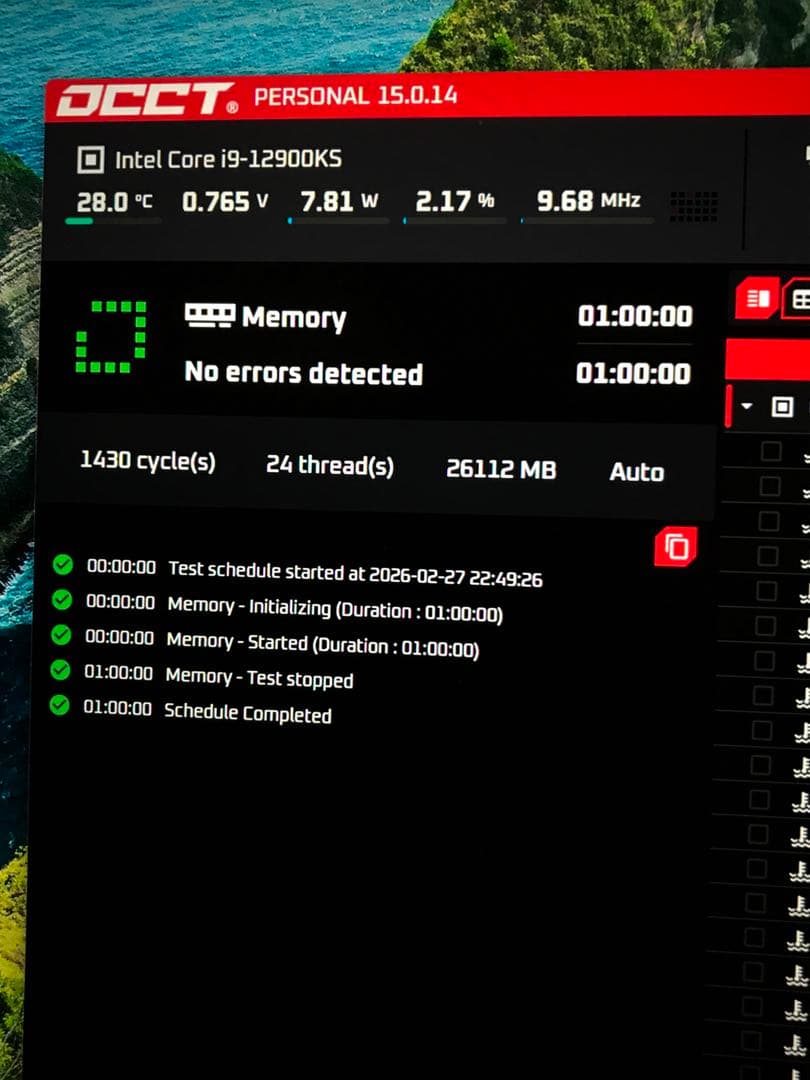This screenshot has height=1080, width=810.
Task: Select log line 'Memory - Started (Duration : 01:00:00)'
Action: (x=322, y=645)
